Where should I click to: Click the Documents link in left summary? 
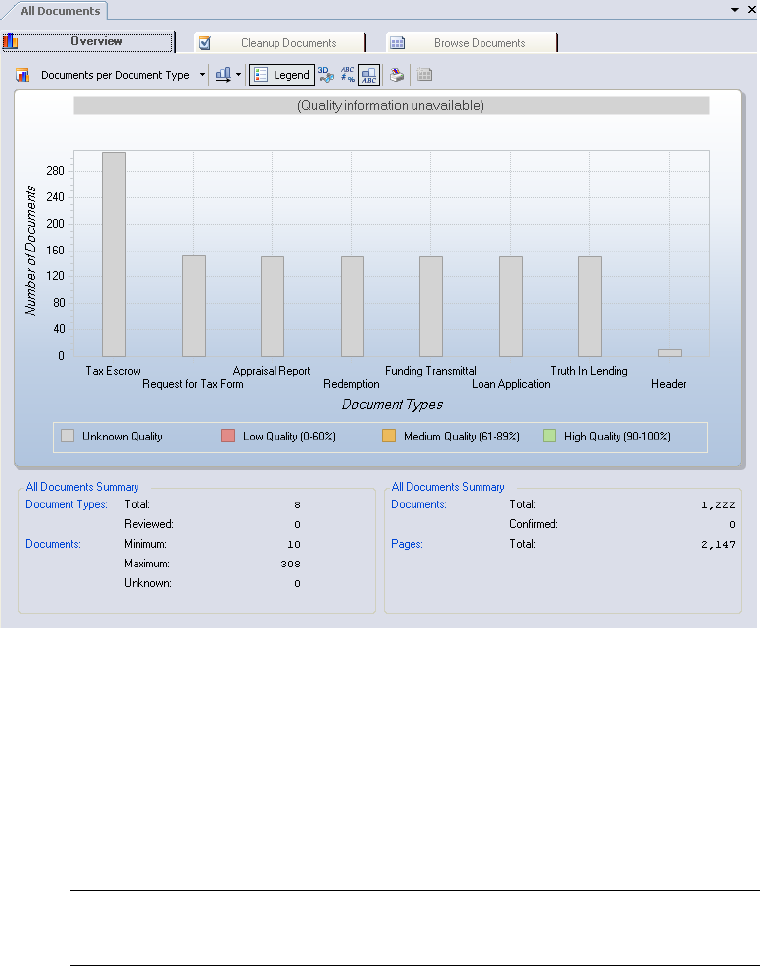[53, 544]
